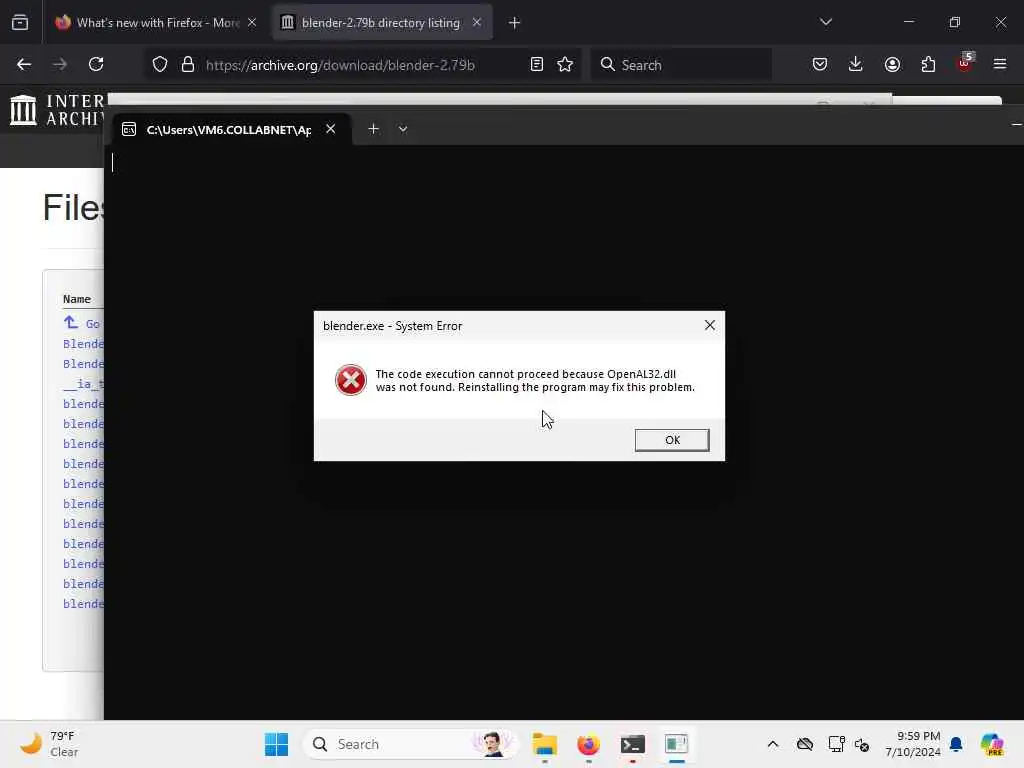Select the terminal tab C:\Users\VM6.COLLABNET
This screenshot has height=768, width=1024.
(229, 129)
